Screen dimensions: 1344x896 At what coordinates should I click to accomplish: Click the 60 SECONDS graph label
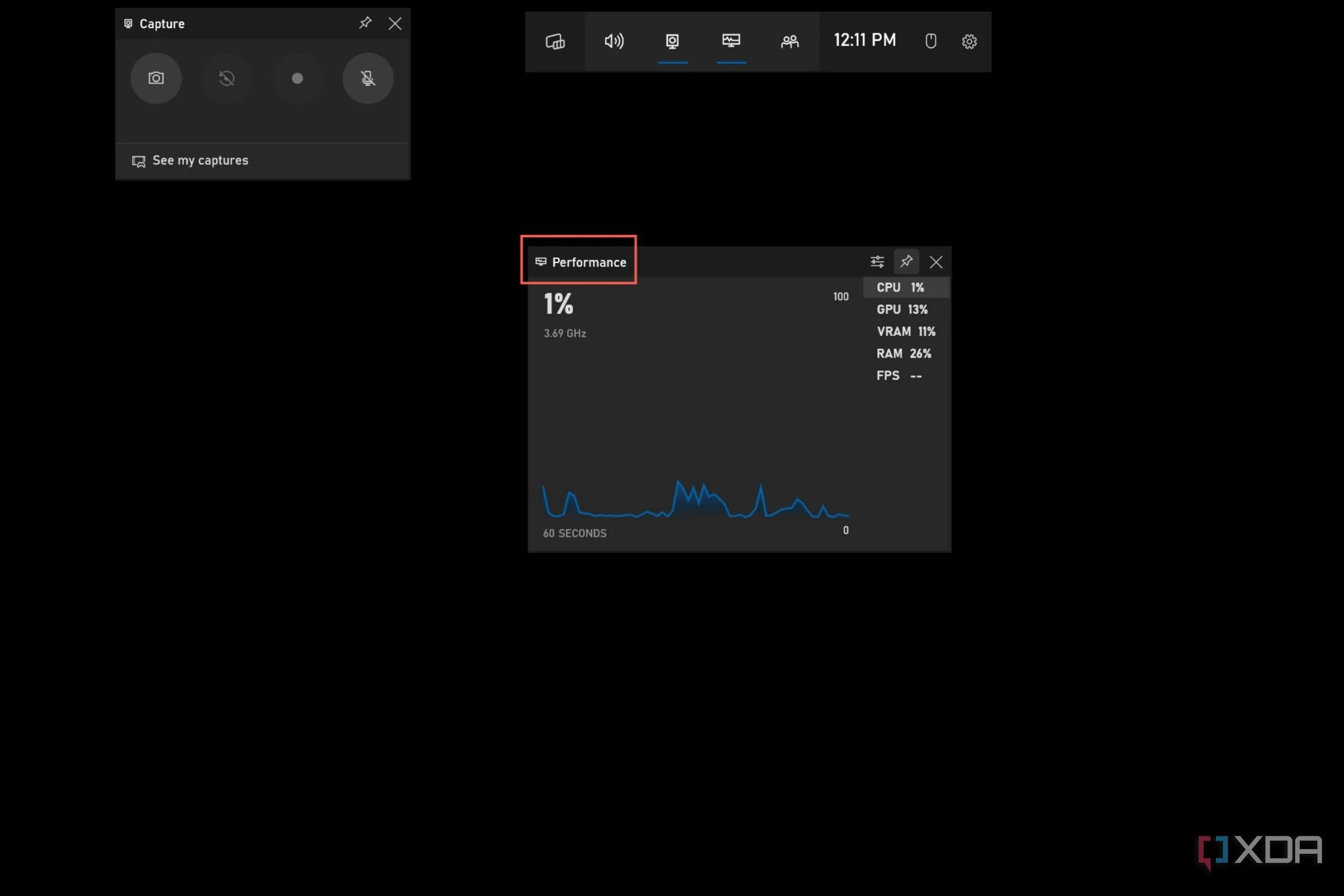(x=575, y=533)
